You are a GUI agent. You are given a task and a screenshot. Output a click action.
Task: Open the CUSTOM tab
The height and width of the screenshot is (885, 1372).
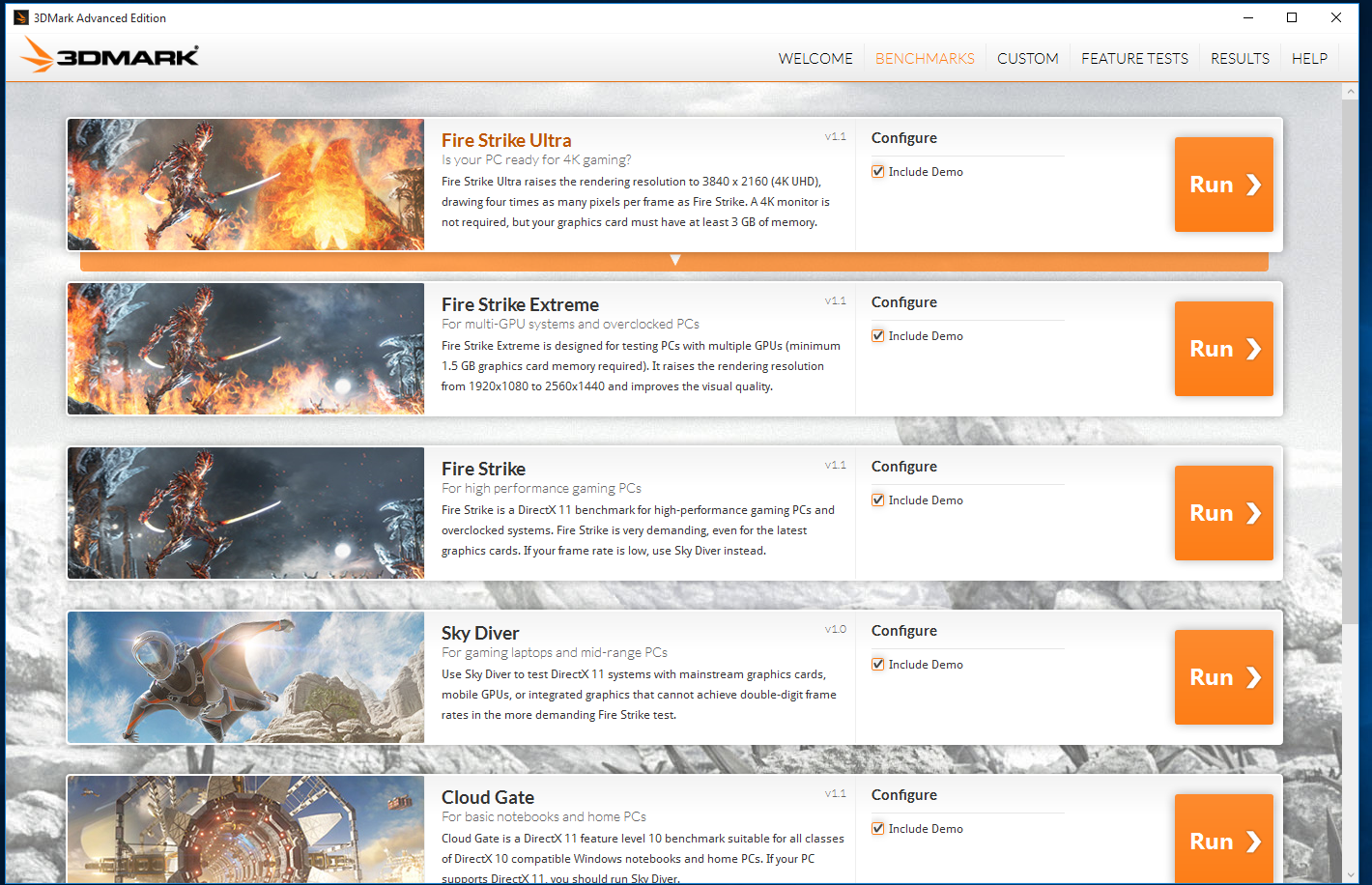1028,59
